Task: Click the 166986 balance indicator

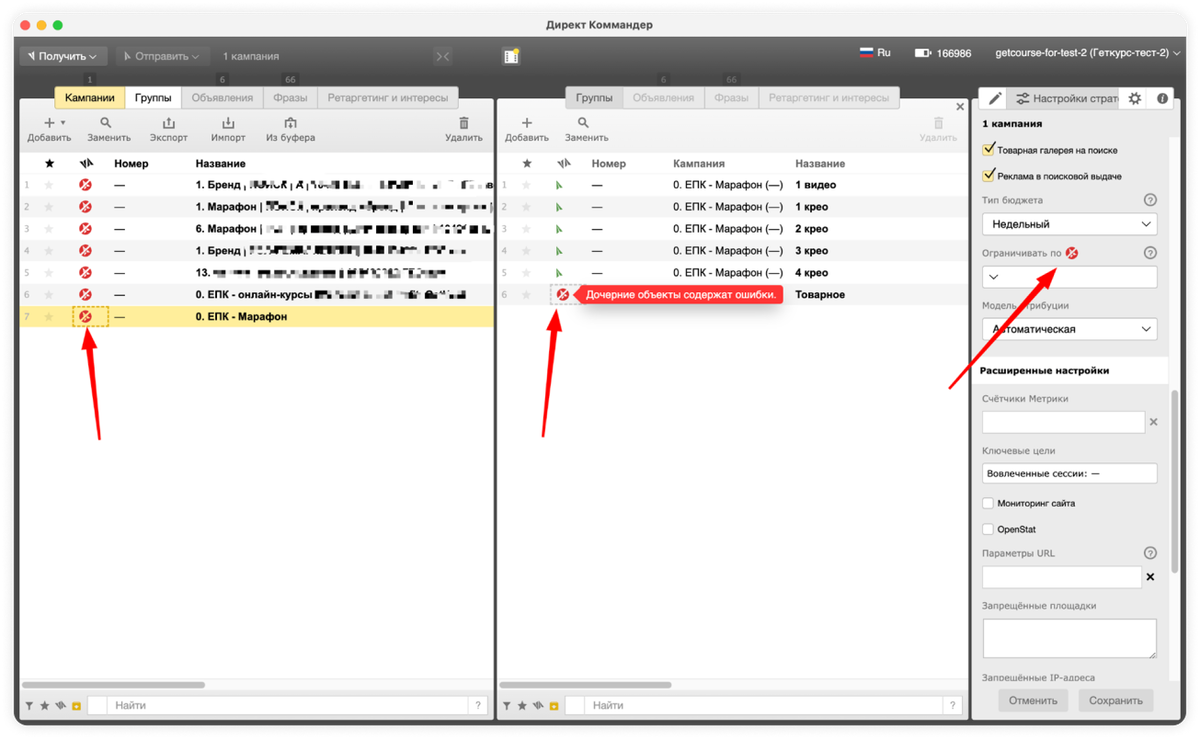Action: coord(943,53)
